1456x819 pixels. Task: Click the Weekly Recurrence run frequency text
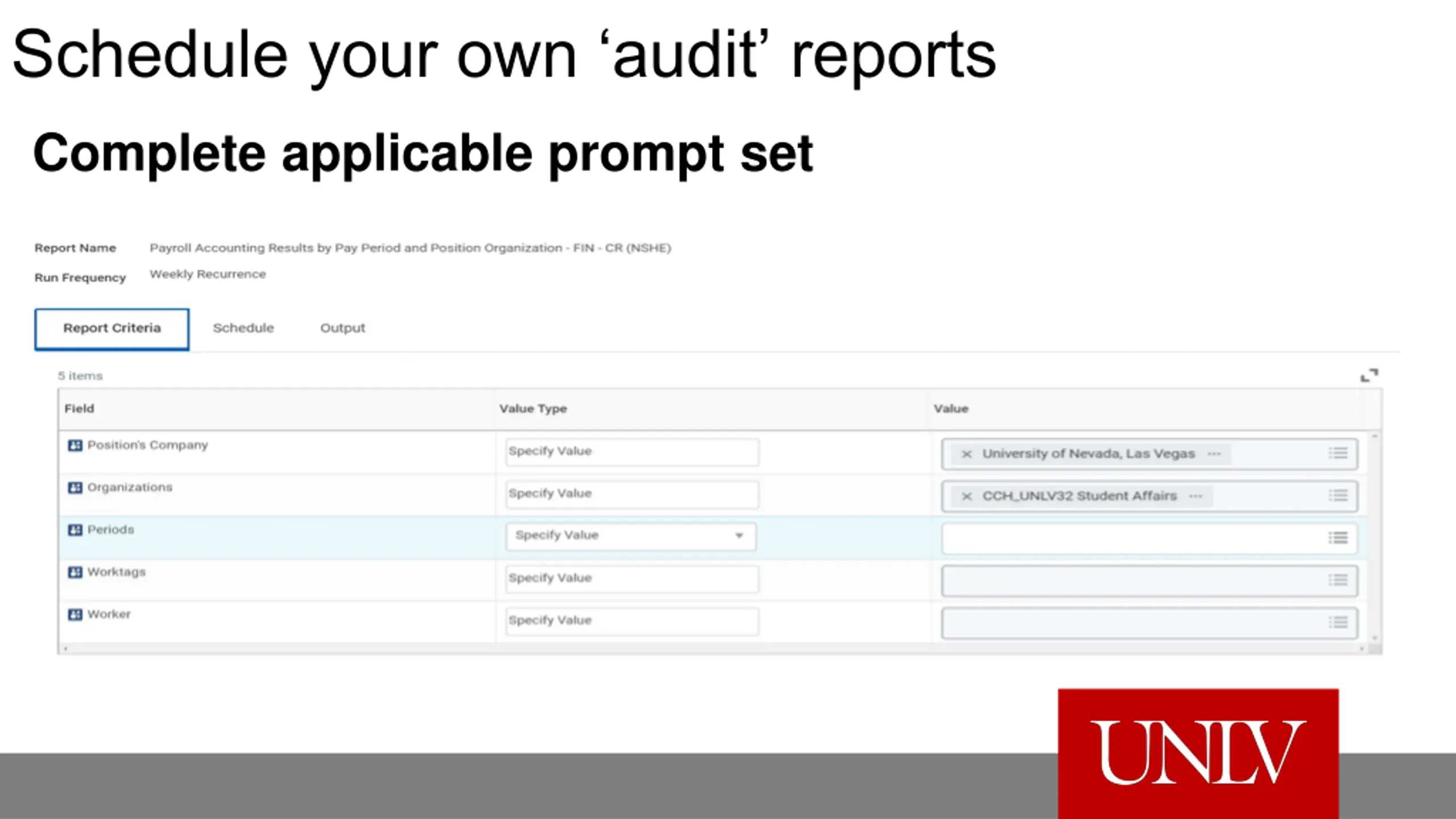[x=208, y=274]
